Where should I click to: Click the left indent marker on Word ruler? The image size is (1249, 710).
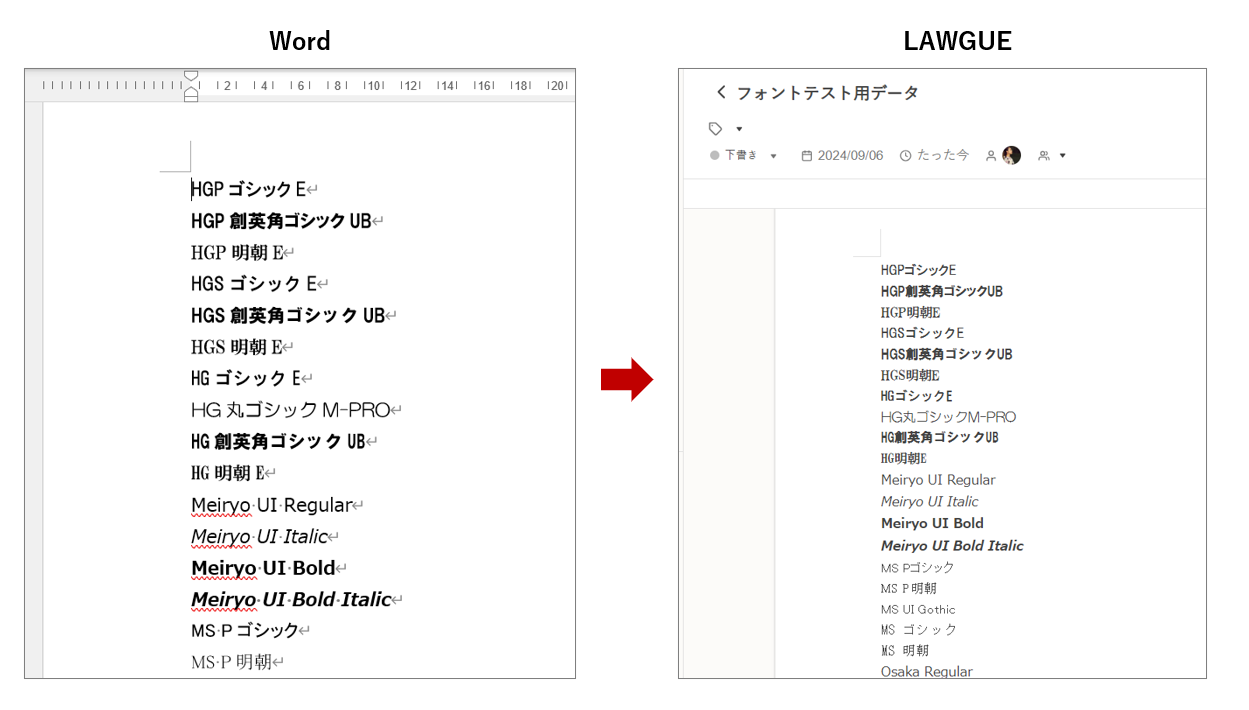191,95
